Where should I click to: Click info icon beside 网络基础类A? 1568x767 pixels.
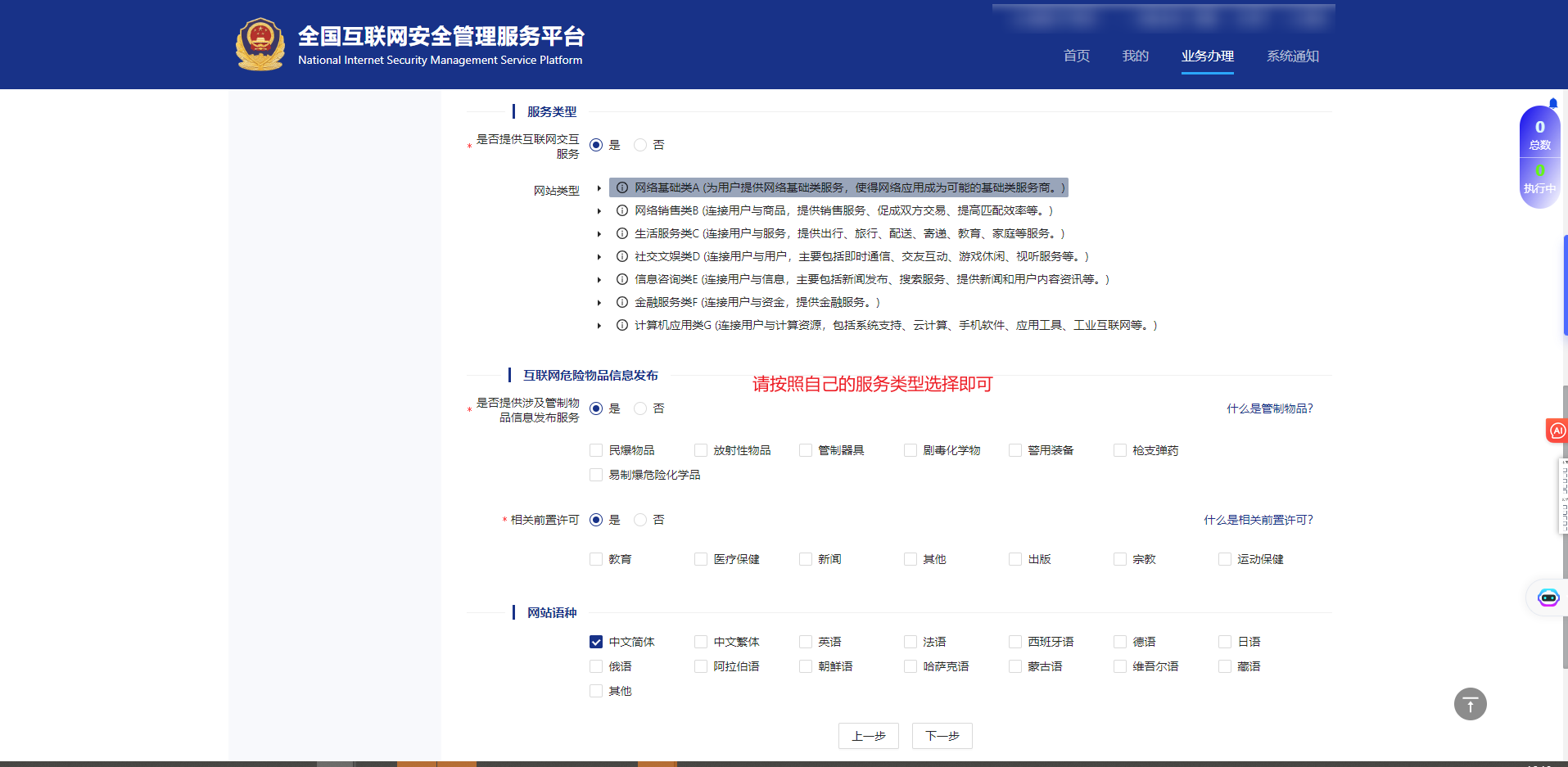pos(622,187)
